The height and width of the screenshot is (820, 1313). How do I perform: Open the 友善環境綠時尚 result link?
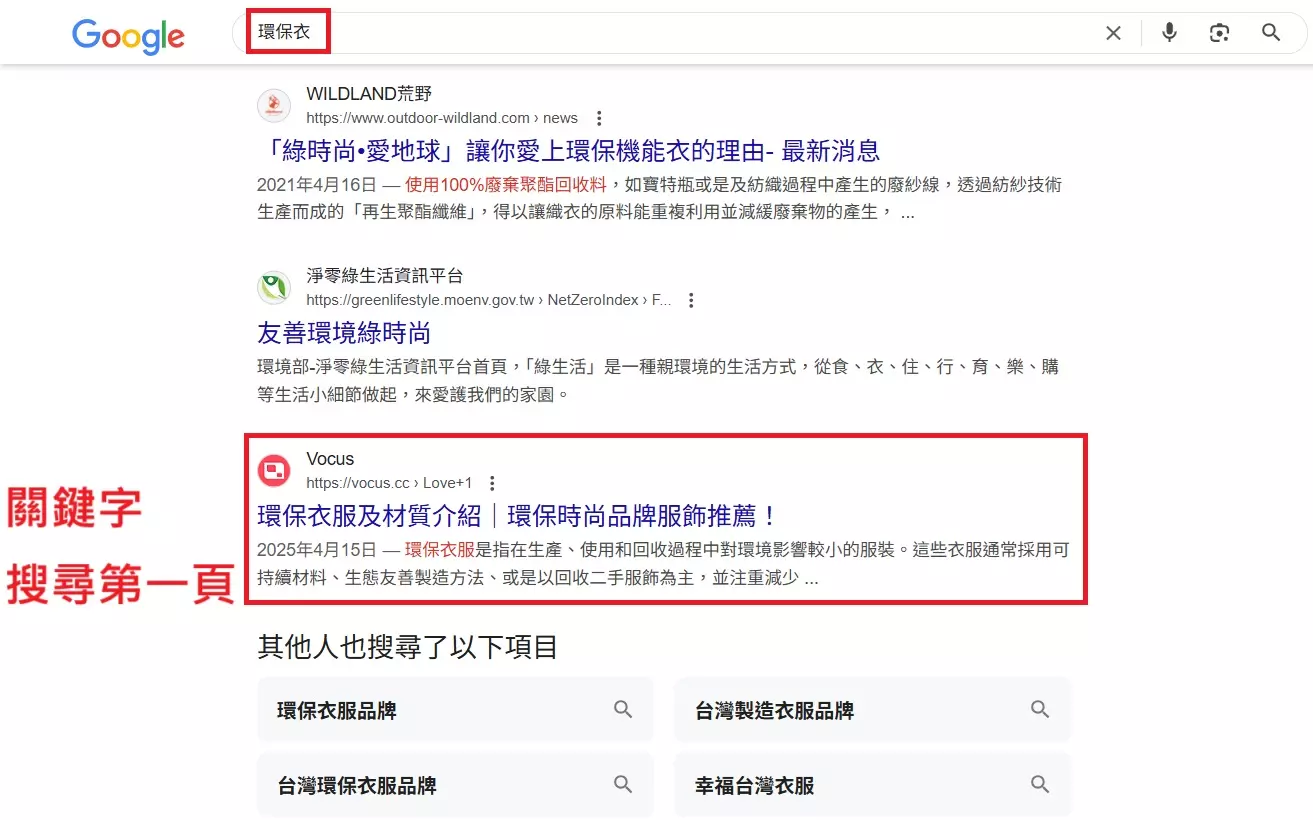(344, 332)
